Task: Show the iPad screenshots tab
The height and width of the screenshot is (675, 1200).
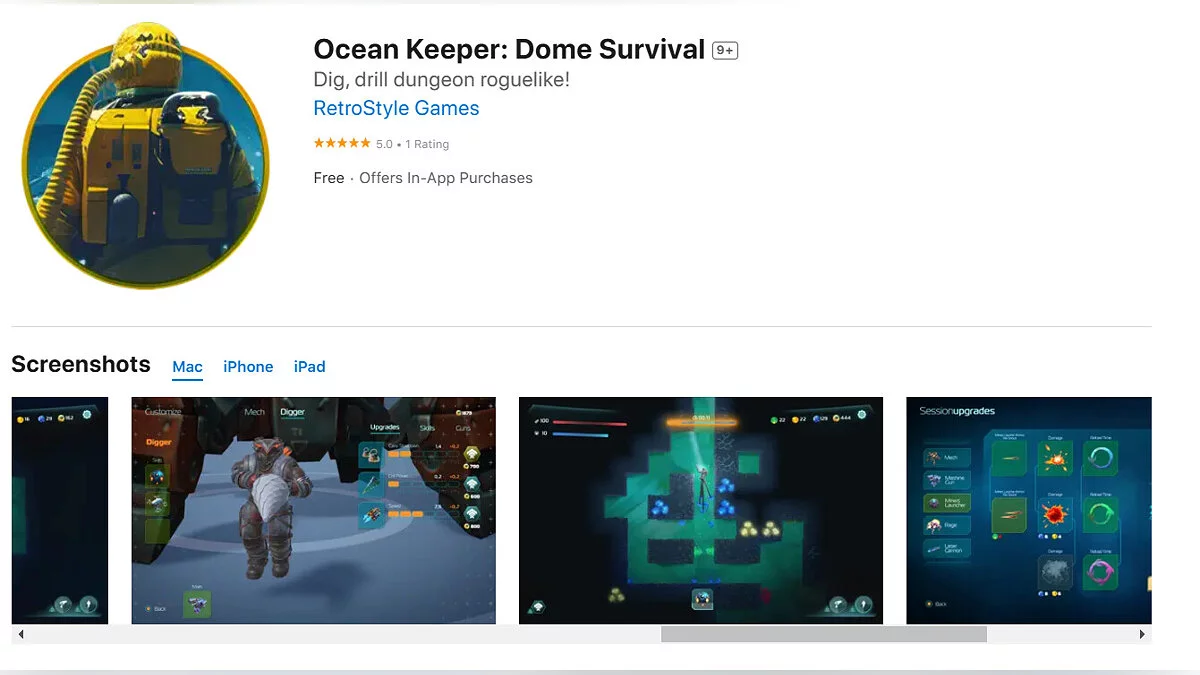Action: click(309, 367)
